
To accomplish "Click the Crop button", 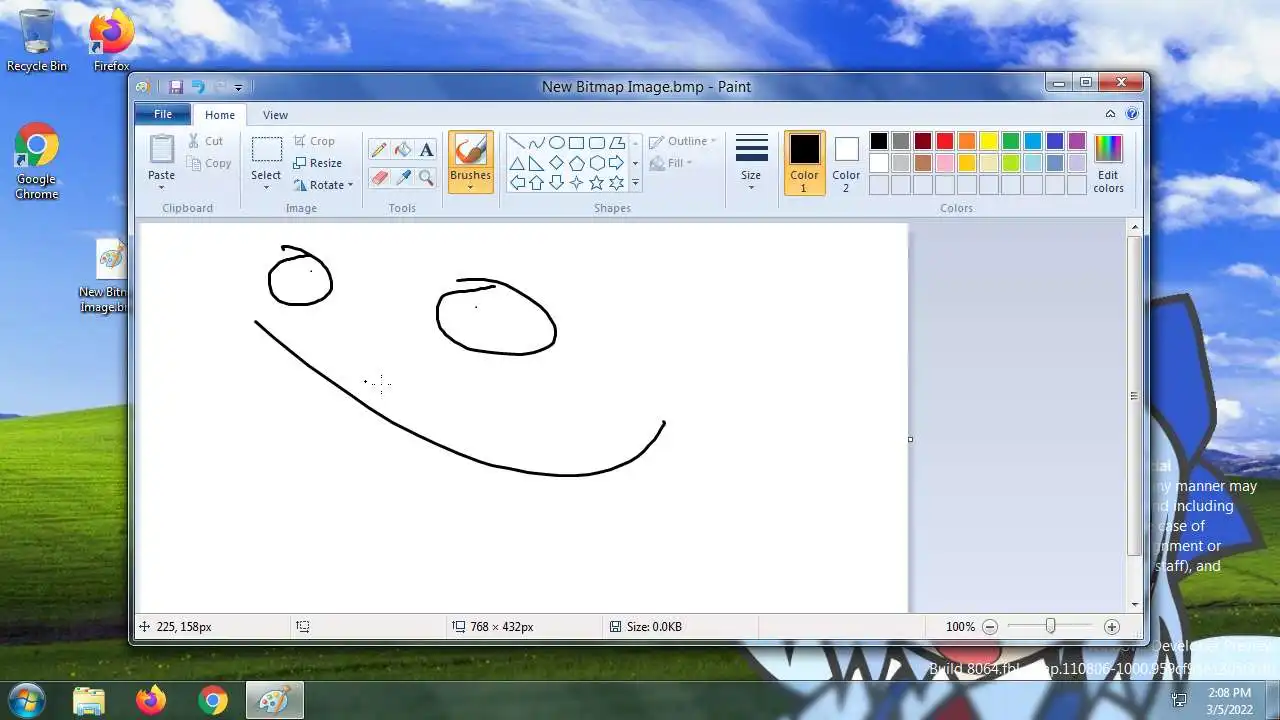I will 314,141.
